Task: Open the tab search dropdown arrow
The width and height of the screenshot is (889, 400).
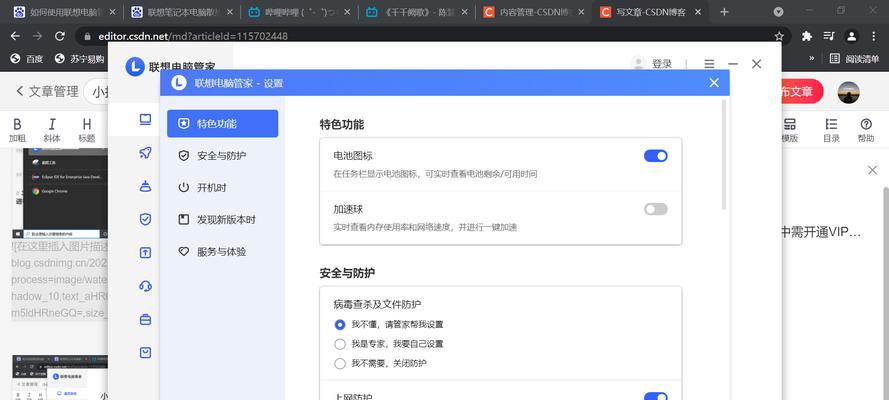Action: tap(779, 12)
